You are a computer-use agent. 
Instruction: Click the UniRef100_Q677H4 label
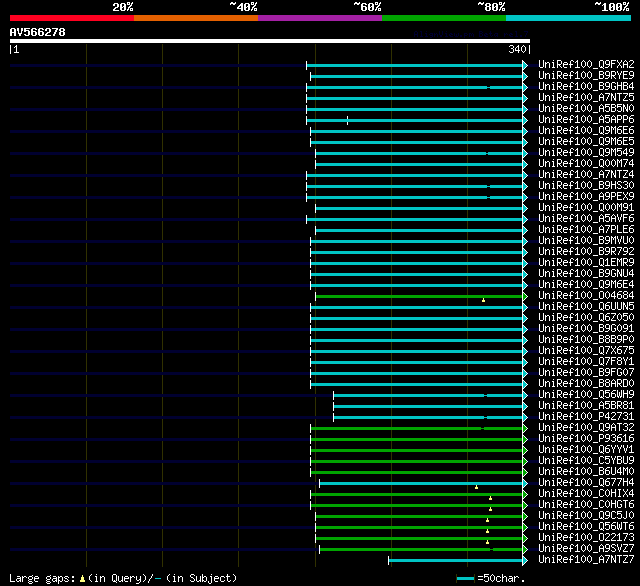click(586, 483)
